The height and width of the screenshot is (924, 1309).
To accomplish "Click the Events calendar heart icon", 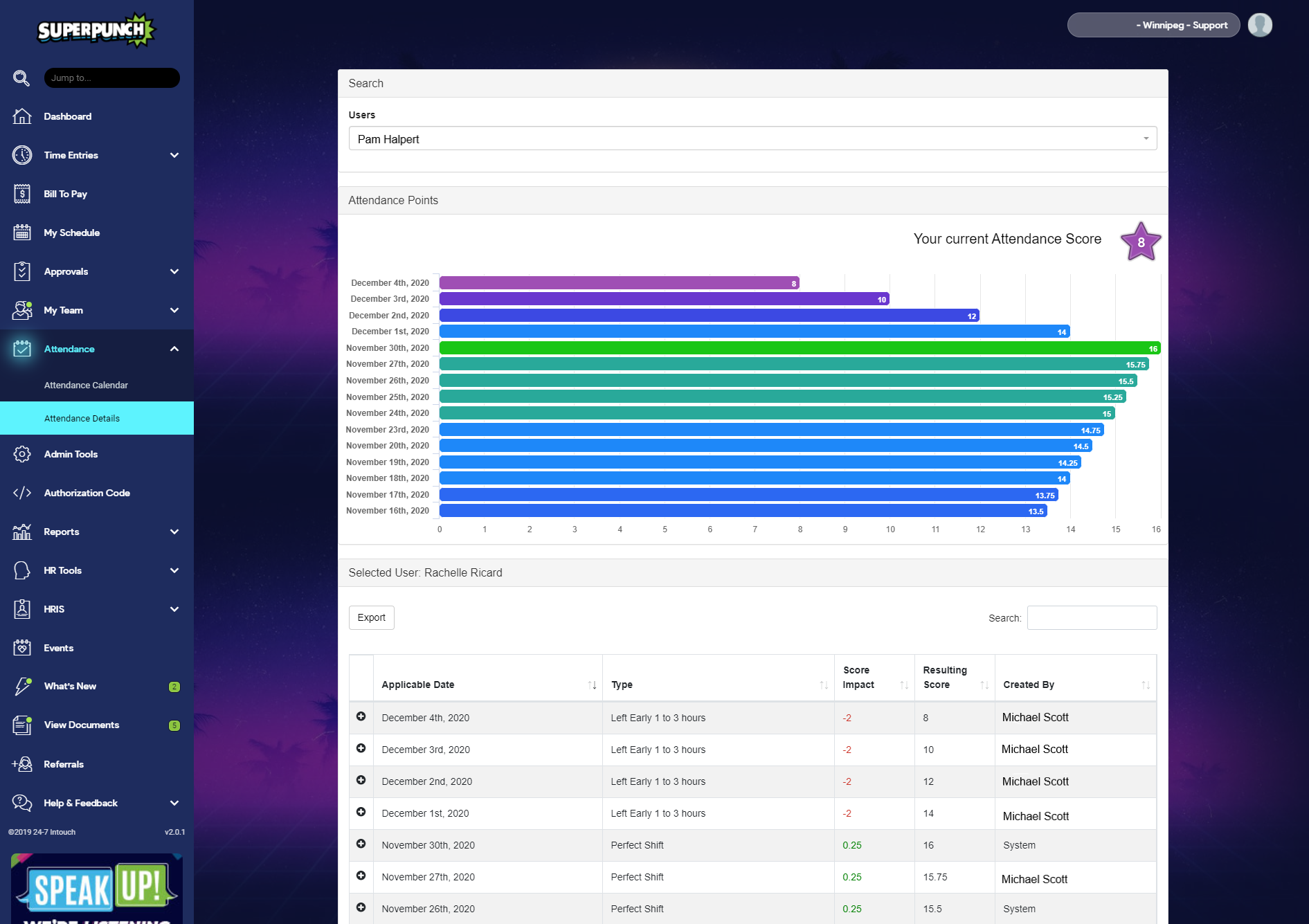I will click(22, 648).
